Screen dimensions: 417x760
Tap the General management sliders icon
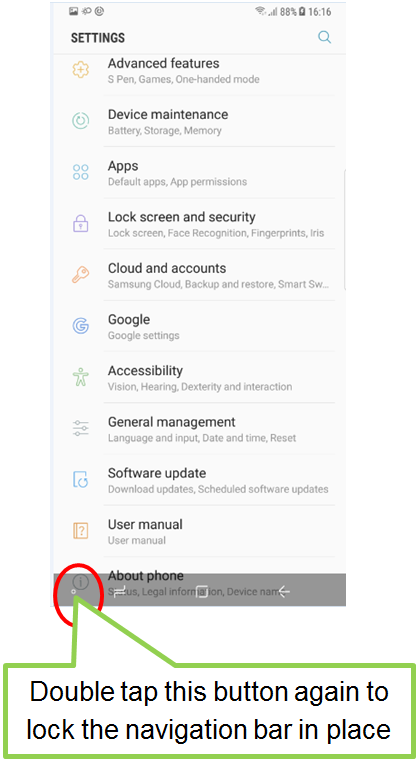point(80,428)
